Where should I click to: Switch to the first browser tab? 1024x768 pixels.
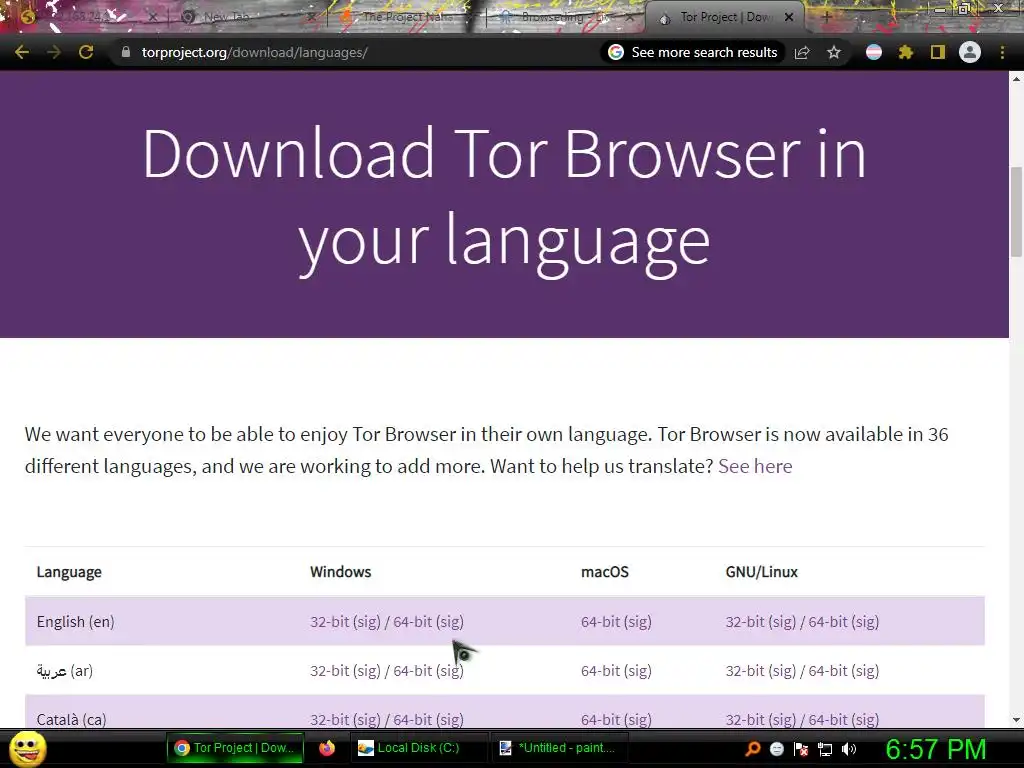click(85, 17)
